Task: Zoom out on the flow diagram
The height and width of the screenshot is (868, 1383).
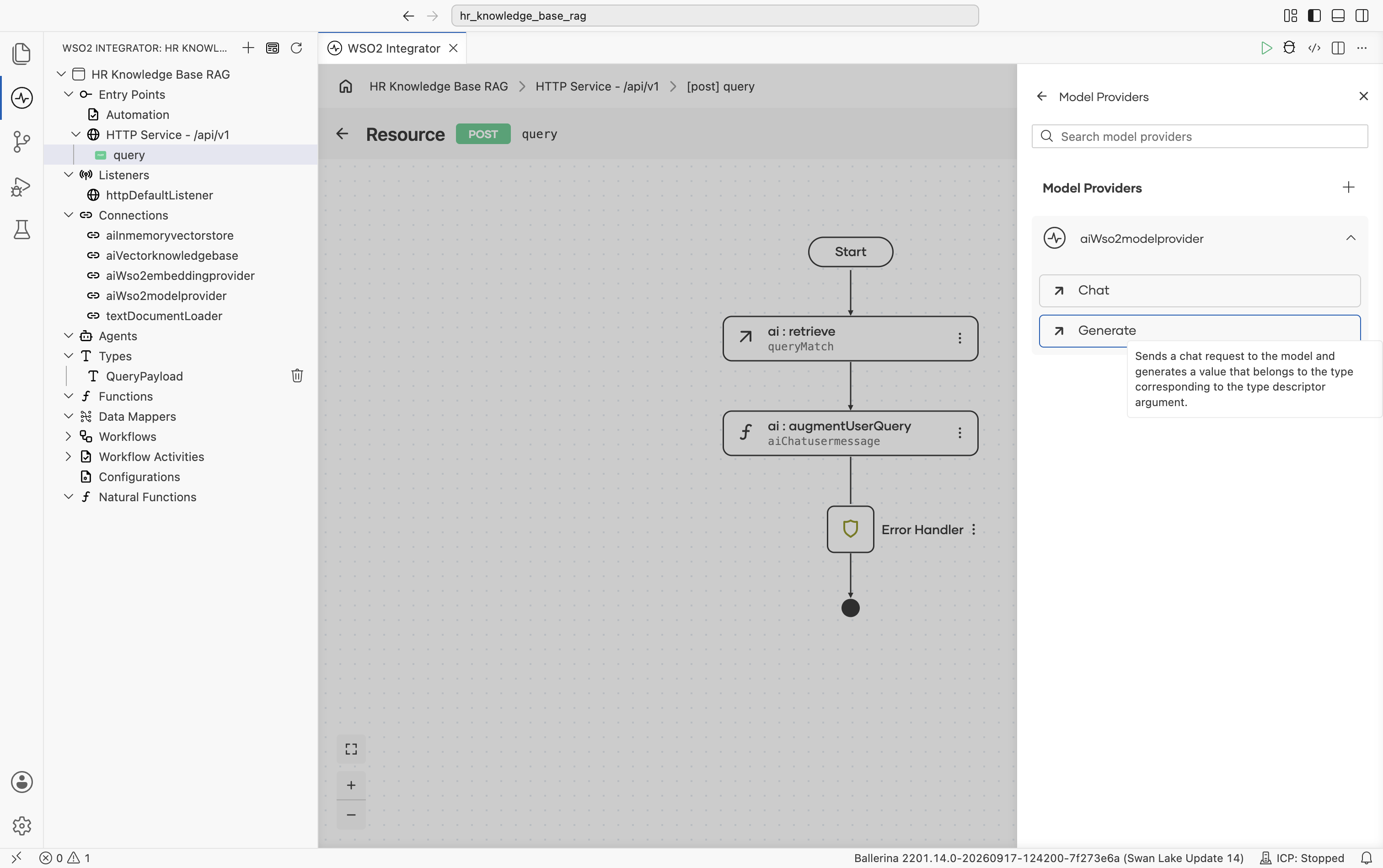Action: [351, 814]
